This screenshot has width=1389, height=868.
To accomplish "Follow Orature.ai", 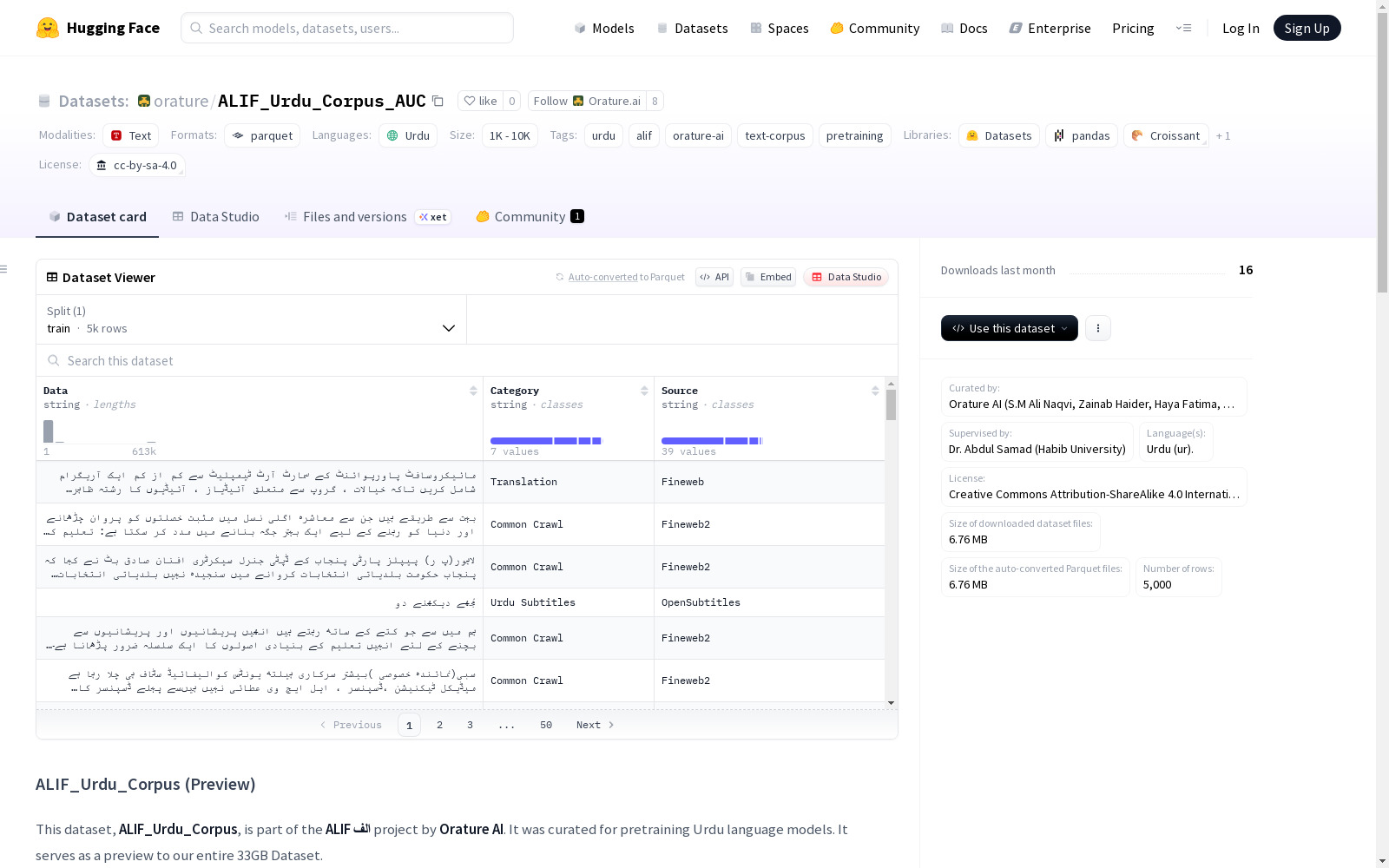I will click(x=587, y=101).
